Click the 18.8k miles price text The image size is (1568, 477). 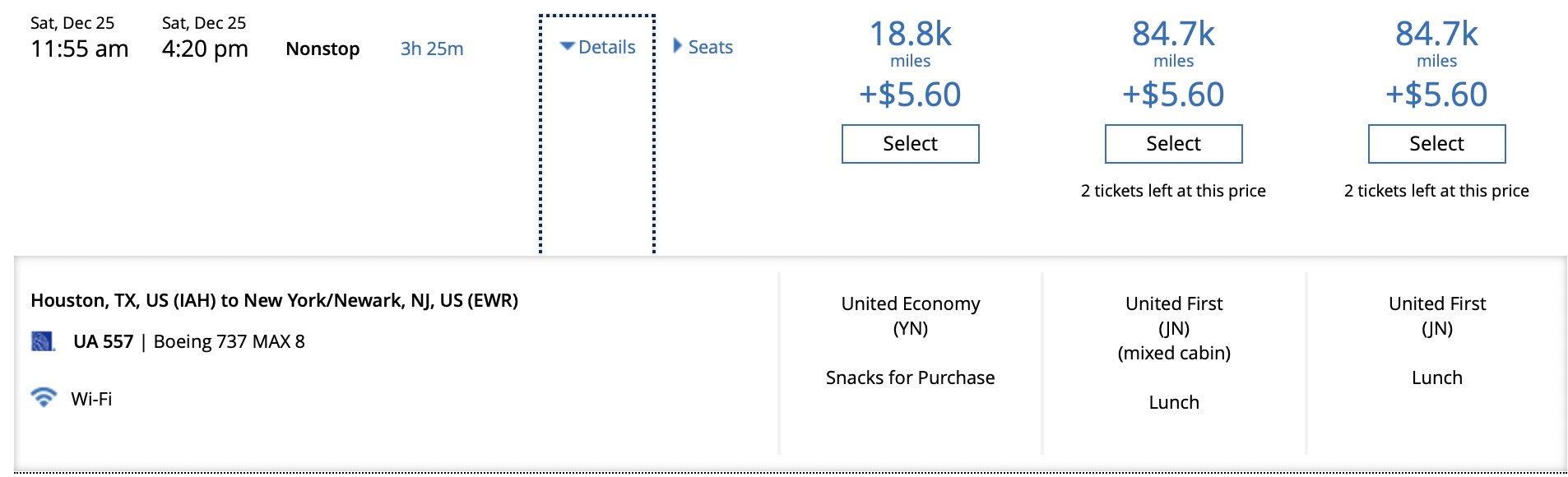click(x=910, y=44)
